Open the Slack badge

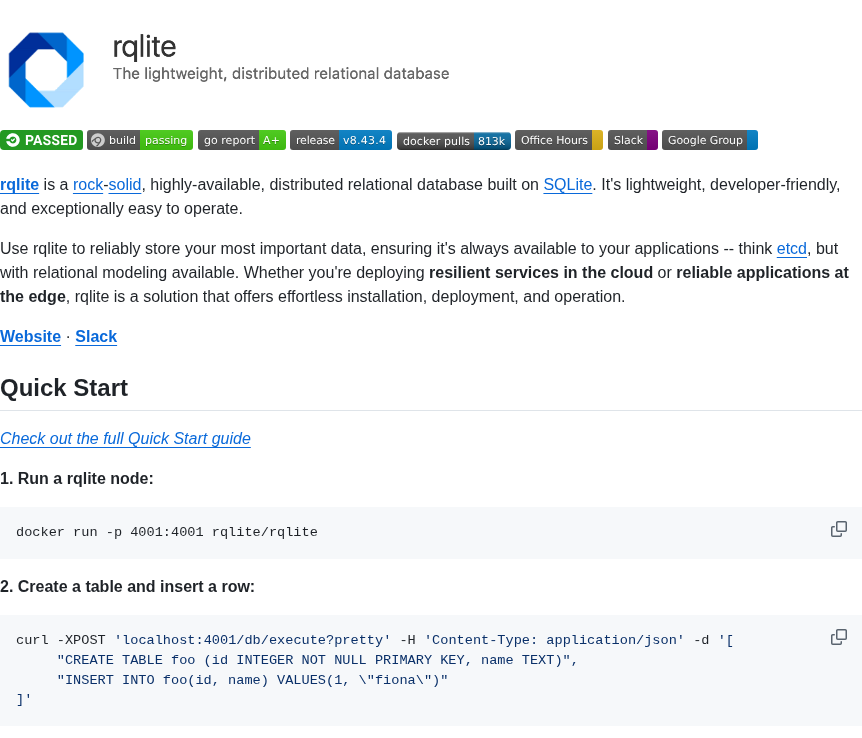point(633,140)
